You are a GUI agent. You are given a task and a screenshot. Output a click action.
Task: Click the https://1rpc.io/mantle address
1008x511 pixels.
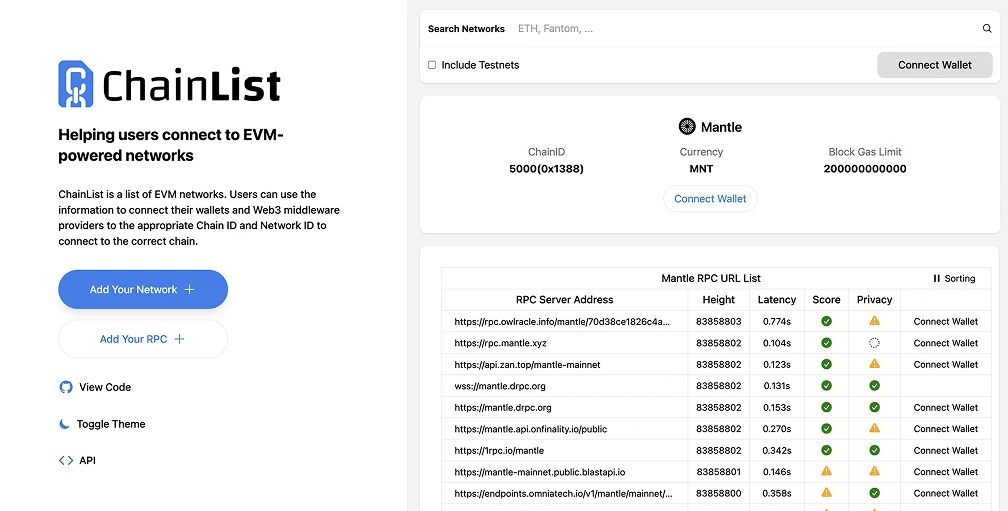click(x=499, y=451)
